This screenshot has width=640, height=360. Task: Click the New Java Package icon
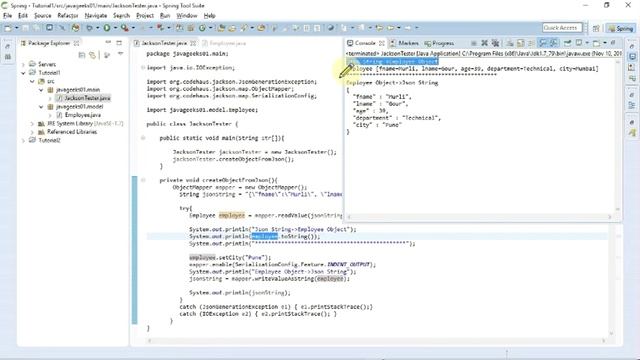[x=191, y=28]
